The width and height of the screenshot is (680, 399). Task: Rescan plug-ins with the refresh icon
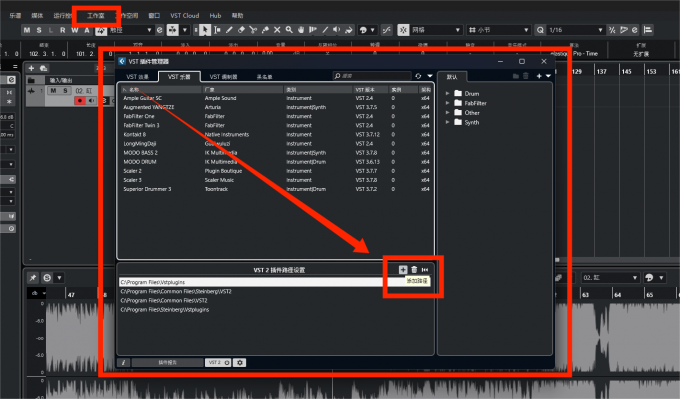coord(418,76)
